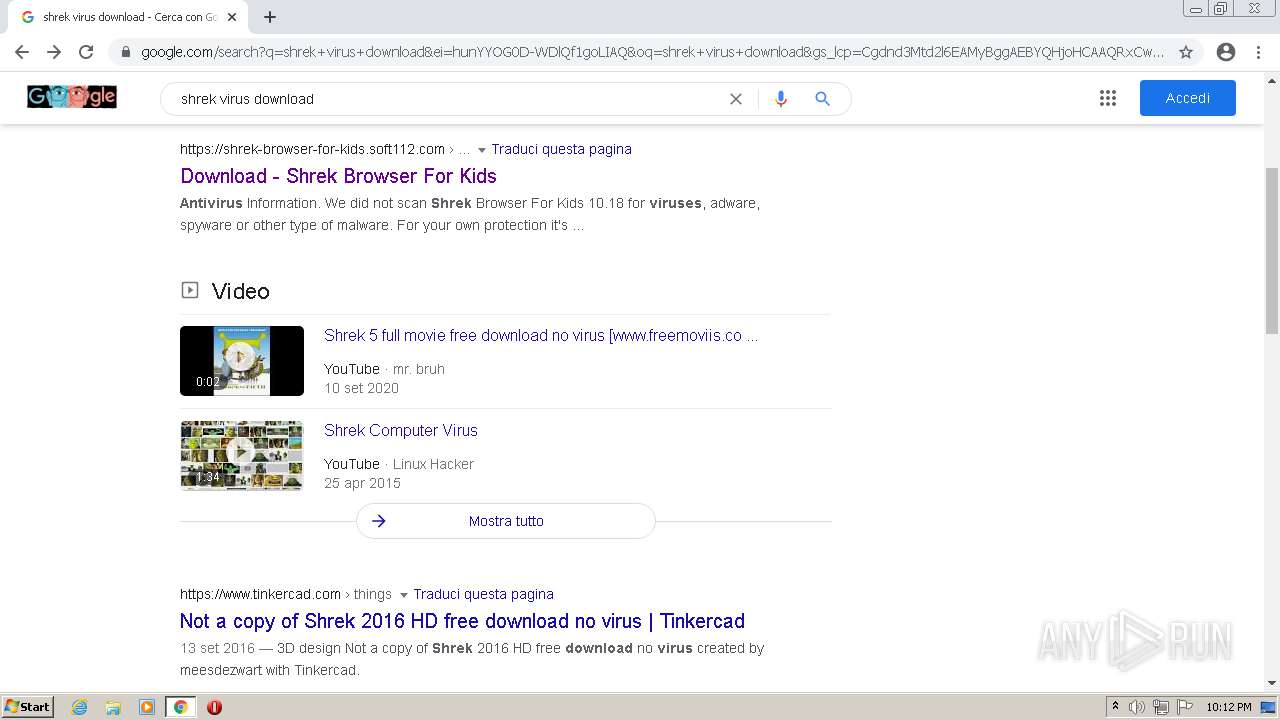The image size is (1280, 720).
Task: Translate the Tinkercad result page
Action: pyautogui.click(x=483, y=594)
